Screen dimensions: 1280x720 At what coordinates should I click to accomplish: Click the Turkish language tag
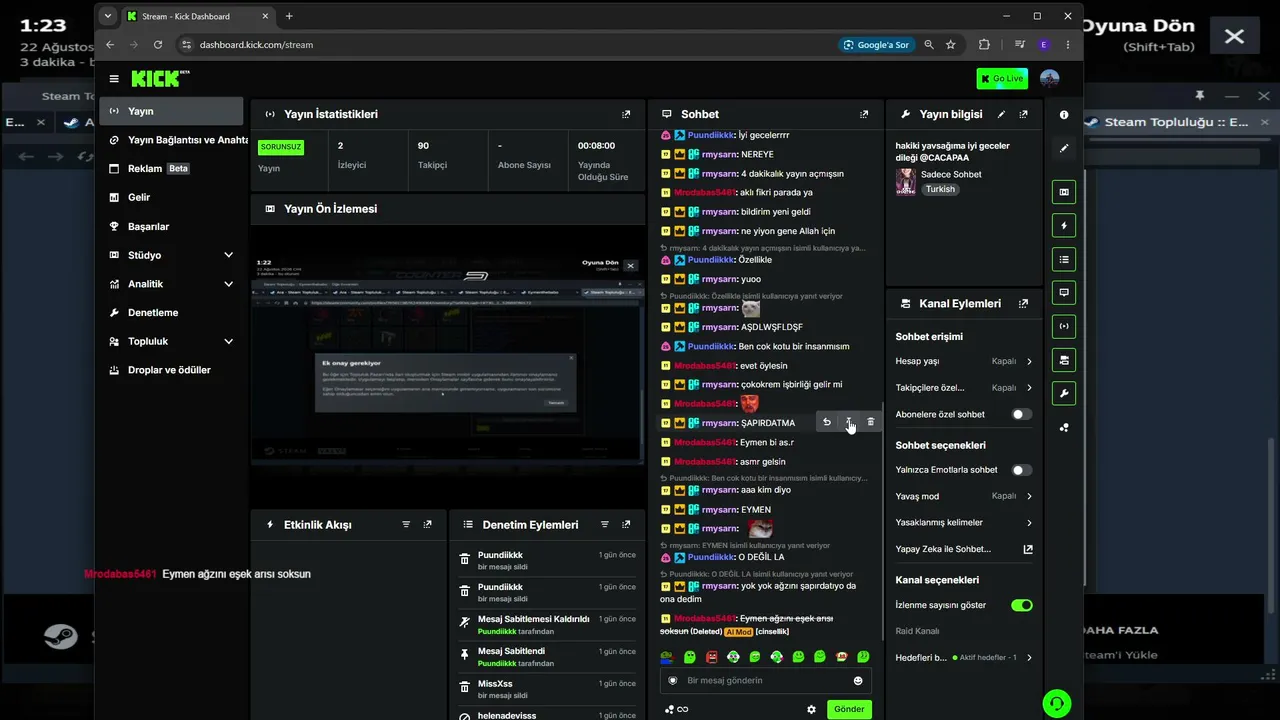point(940,189)
